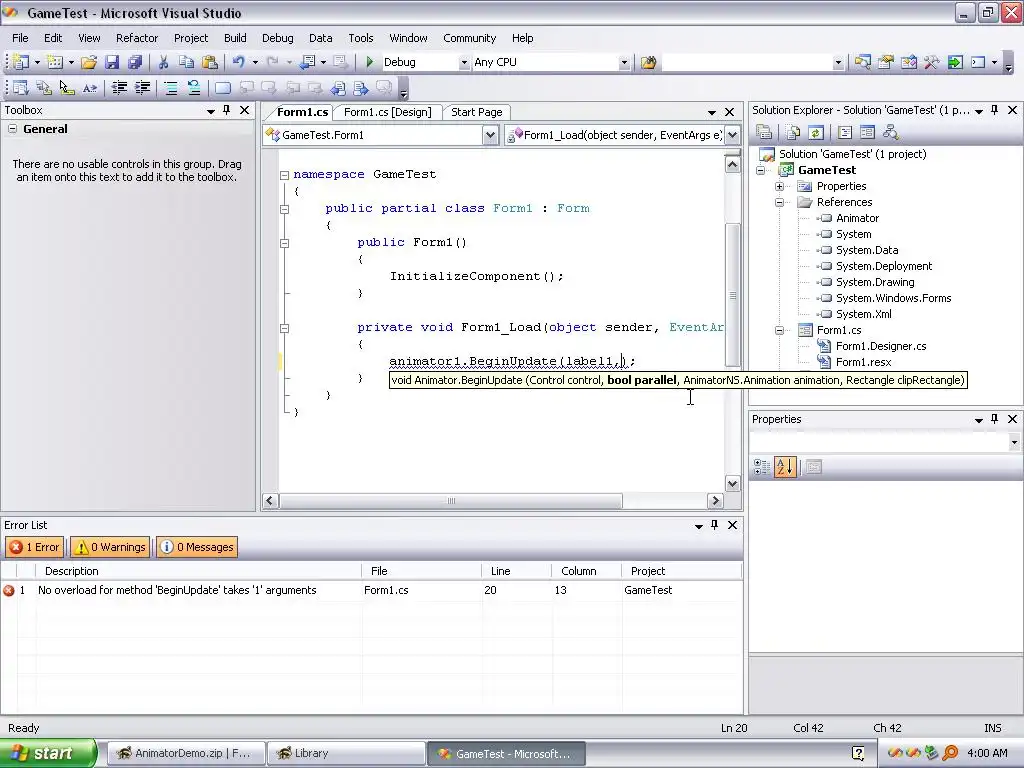This screenshot has width=1024, height=768.
Task: Collapse the General group in Toolbox
Action: point(12,129)
